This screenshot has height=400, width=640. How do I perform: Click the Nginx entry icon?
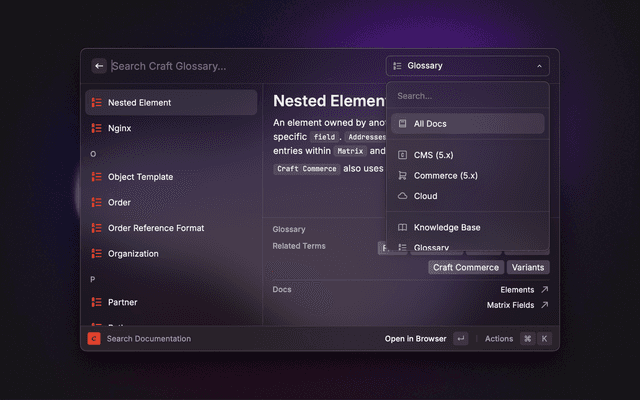coord(97,129)
